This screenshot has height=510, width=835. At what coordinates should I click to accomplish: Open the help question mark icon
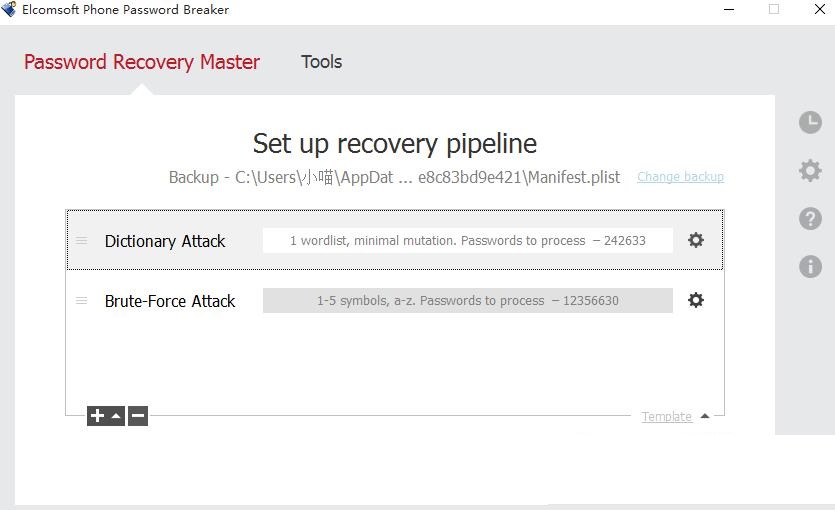pyautogui.click(x=810, y=218)
